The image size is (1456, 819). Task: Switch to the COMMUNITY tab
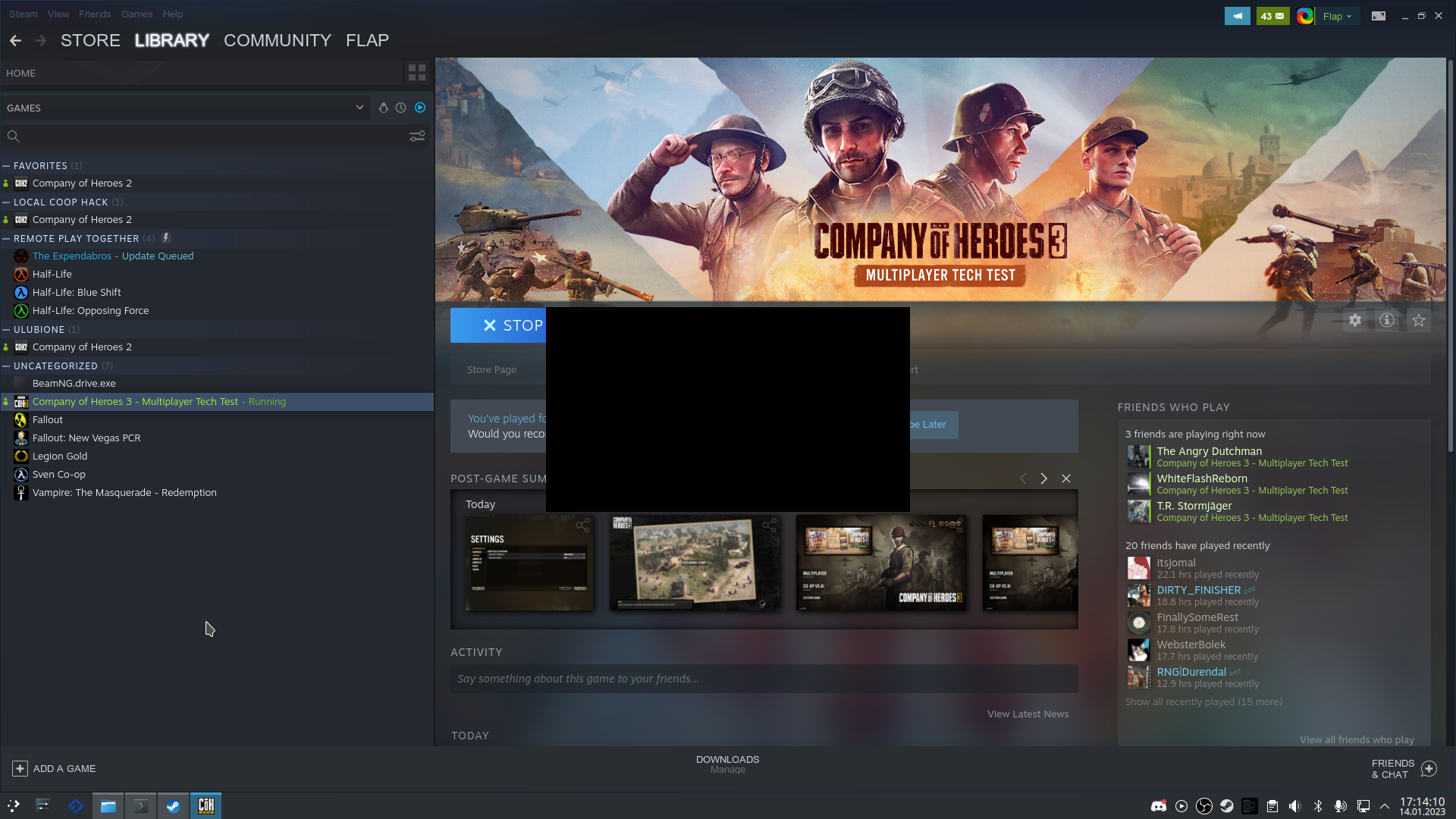277,40
